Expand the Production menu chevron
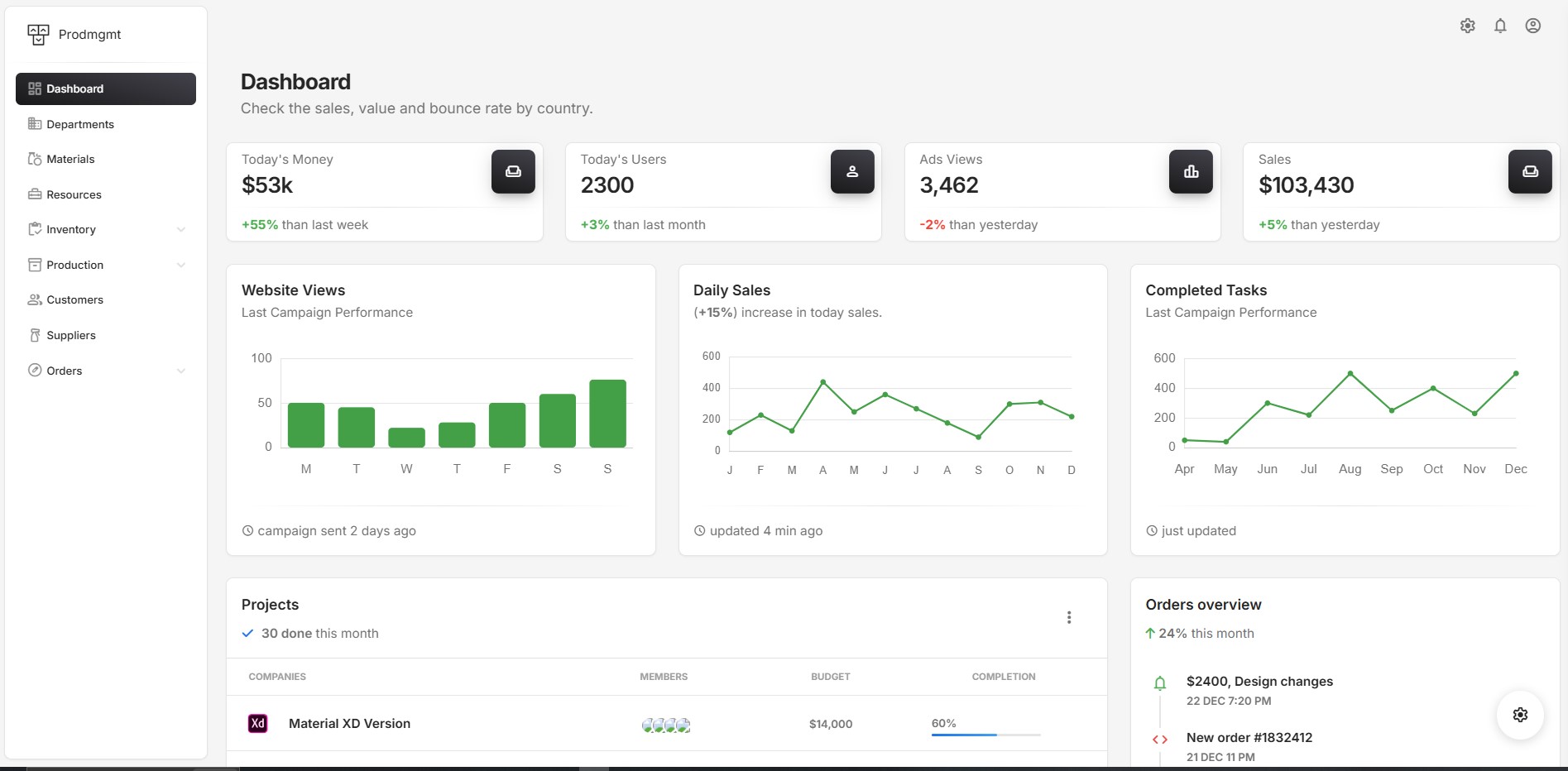Image resolution: width=1568 pixels, height=771 pixels. click(x=181, y=266)
